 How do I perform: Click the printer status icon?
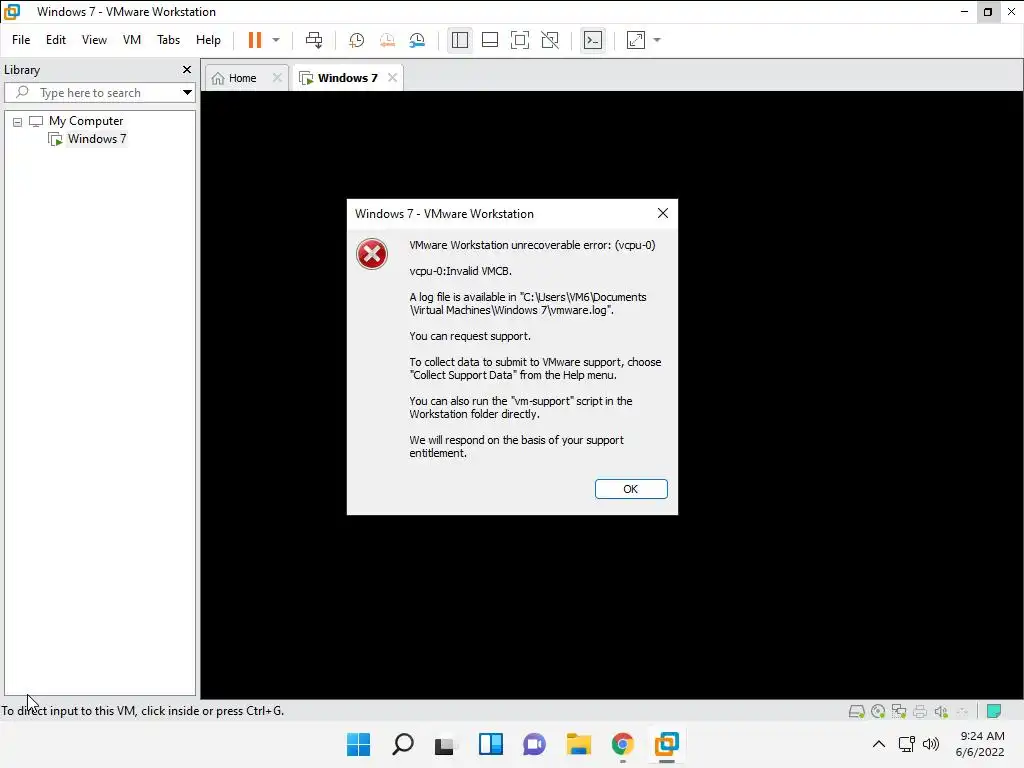920,711
